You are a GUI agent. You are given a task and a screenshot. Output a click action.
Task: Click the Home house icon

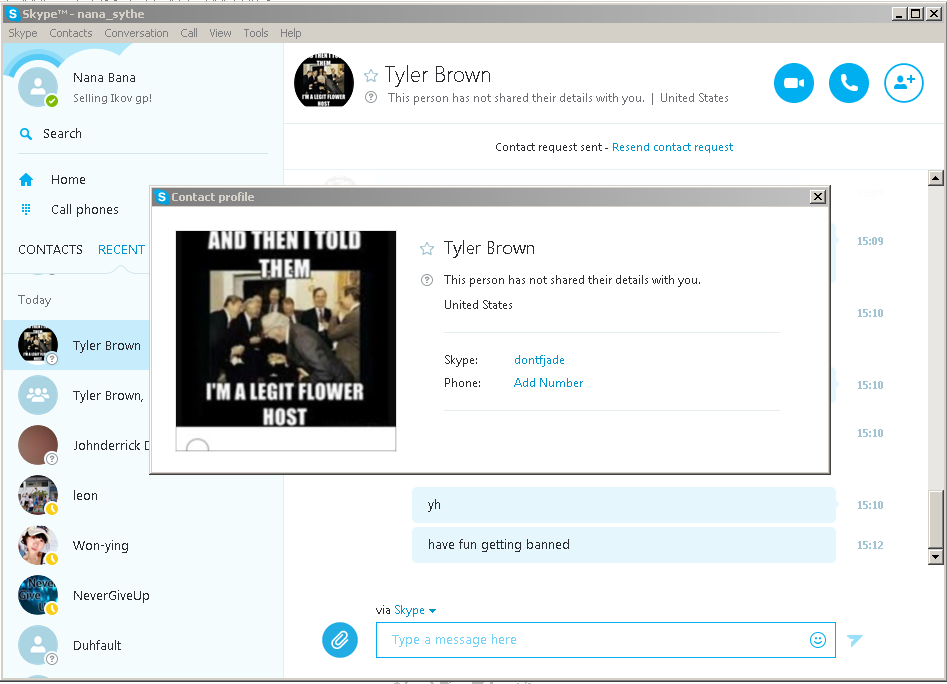coord(26,179)
